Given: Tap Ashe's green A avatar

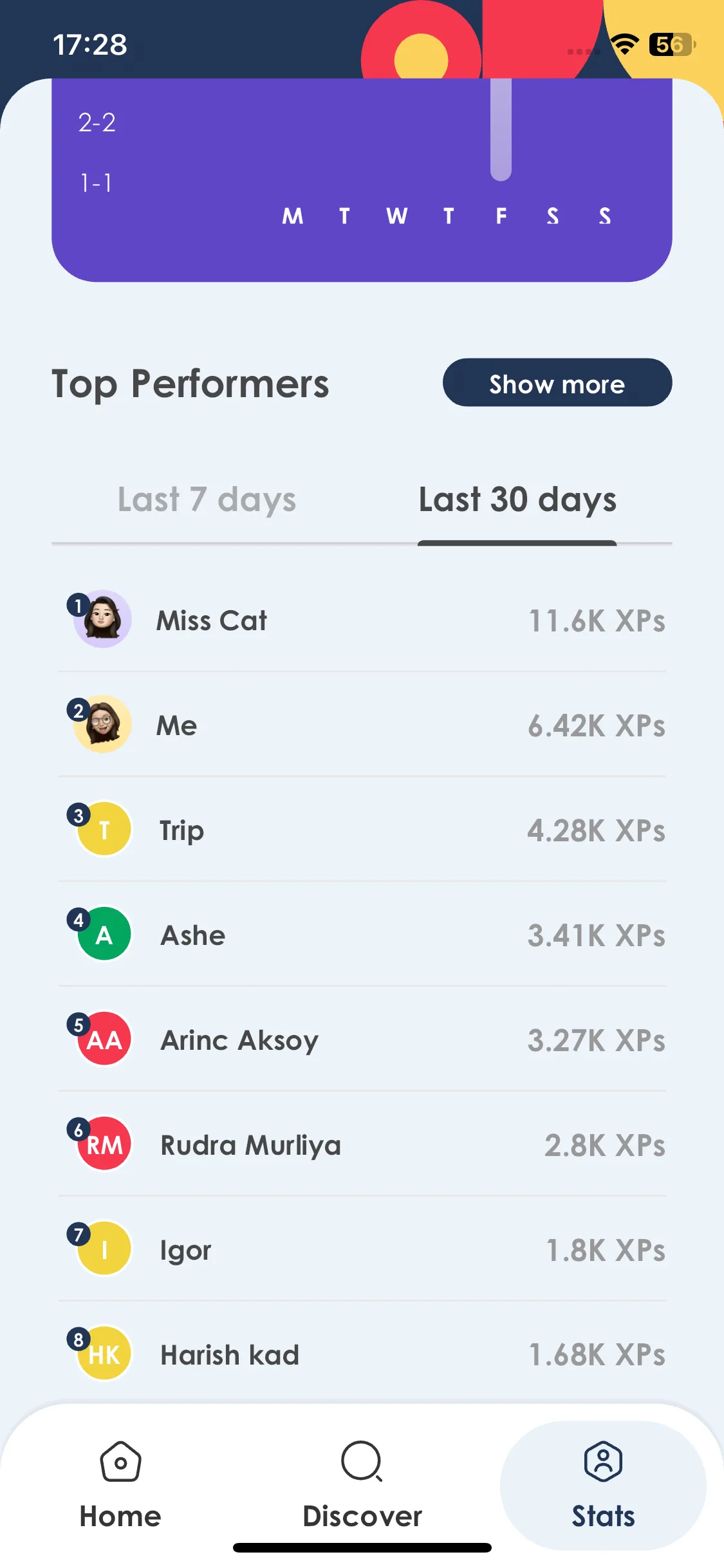Looking at the screenshot, I should (104, 934).
